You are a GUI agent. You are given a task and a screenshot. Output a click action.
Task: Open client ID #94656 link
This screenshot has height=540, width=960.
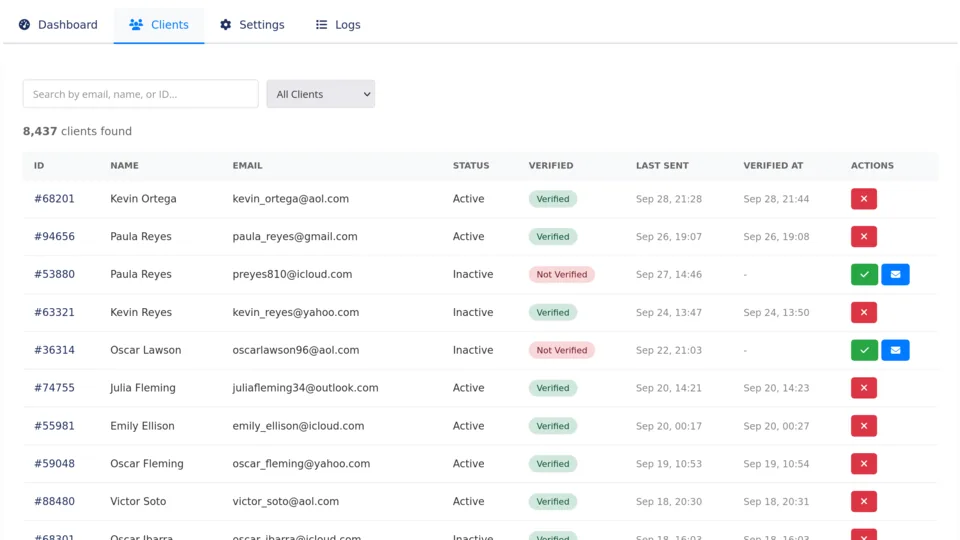[x=54, y=237]
